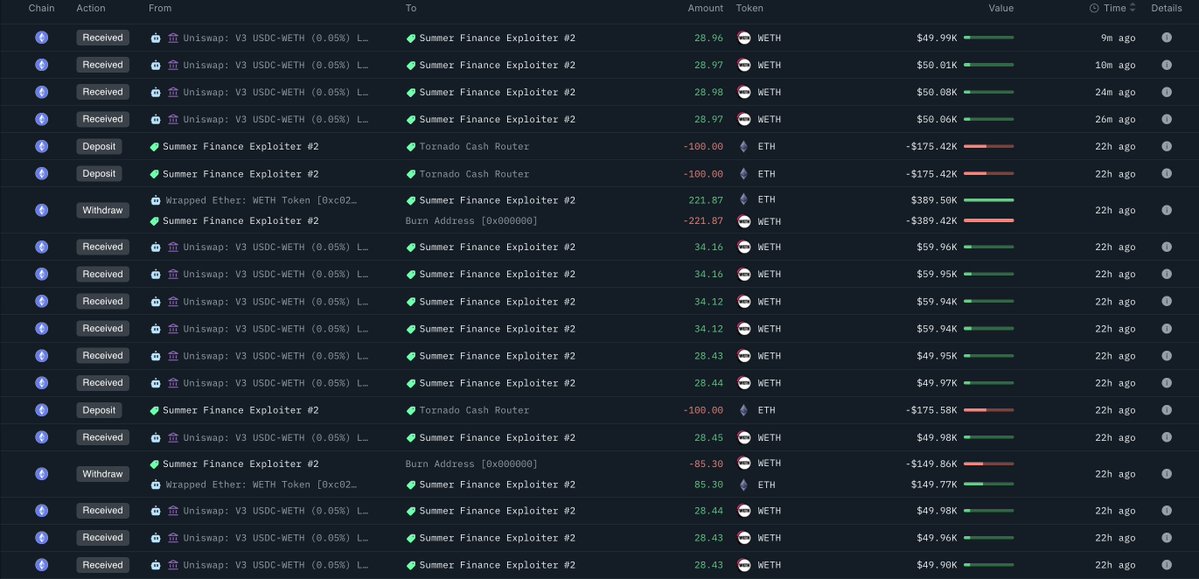
Task: Click the robot contract icon in the $50.01K row
Action: click(156, 65)
